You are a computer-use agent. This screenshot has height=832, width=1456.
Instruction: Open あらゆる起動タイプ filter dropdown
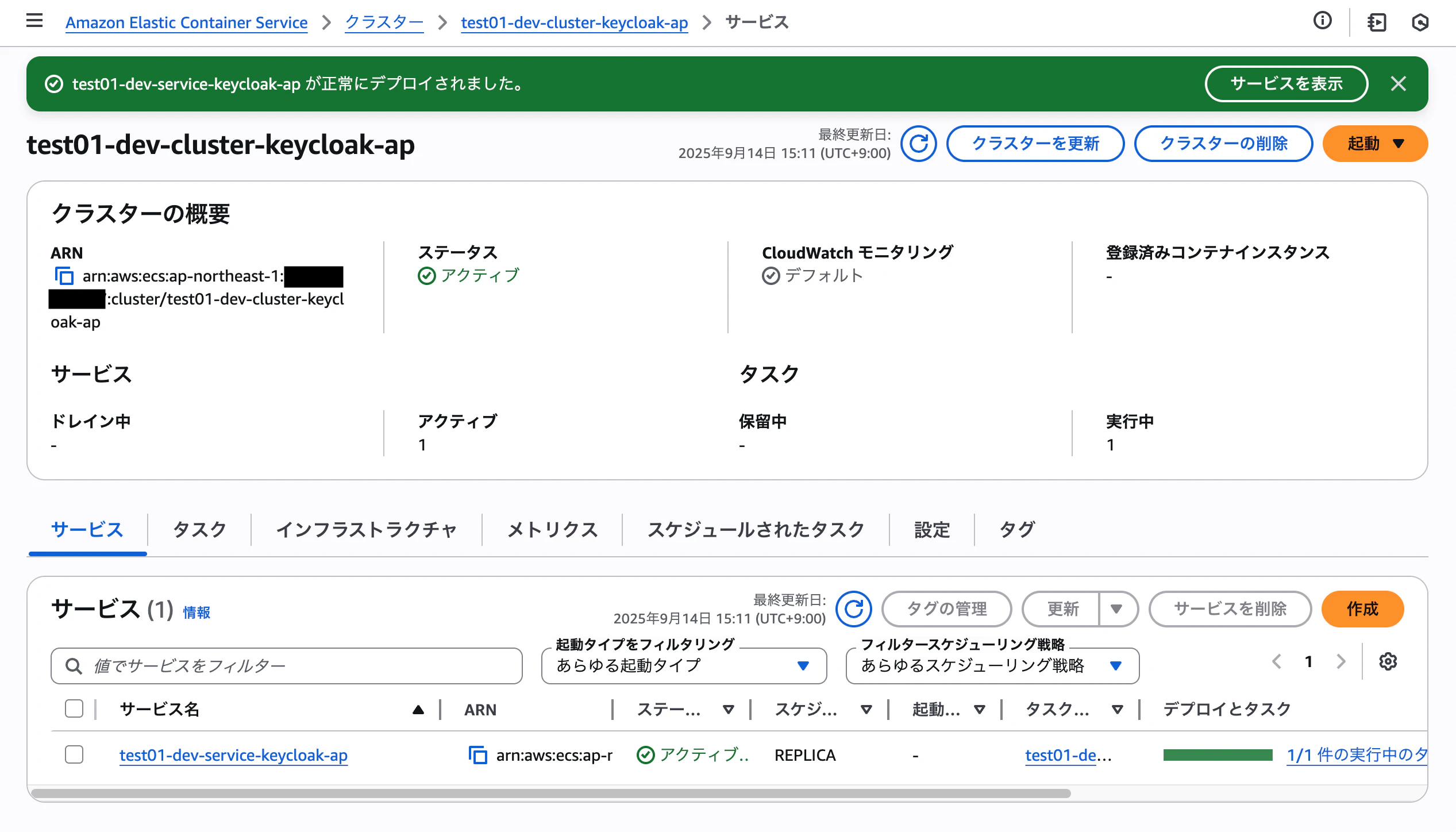coord(684,666)
